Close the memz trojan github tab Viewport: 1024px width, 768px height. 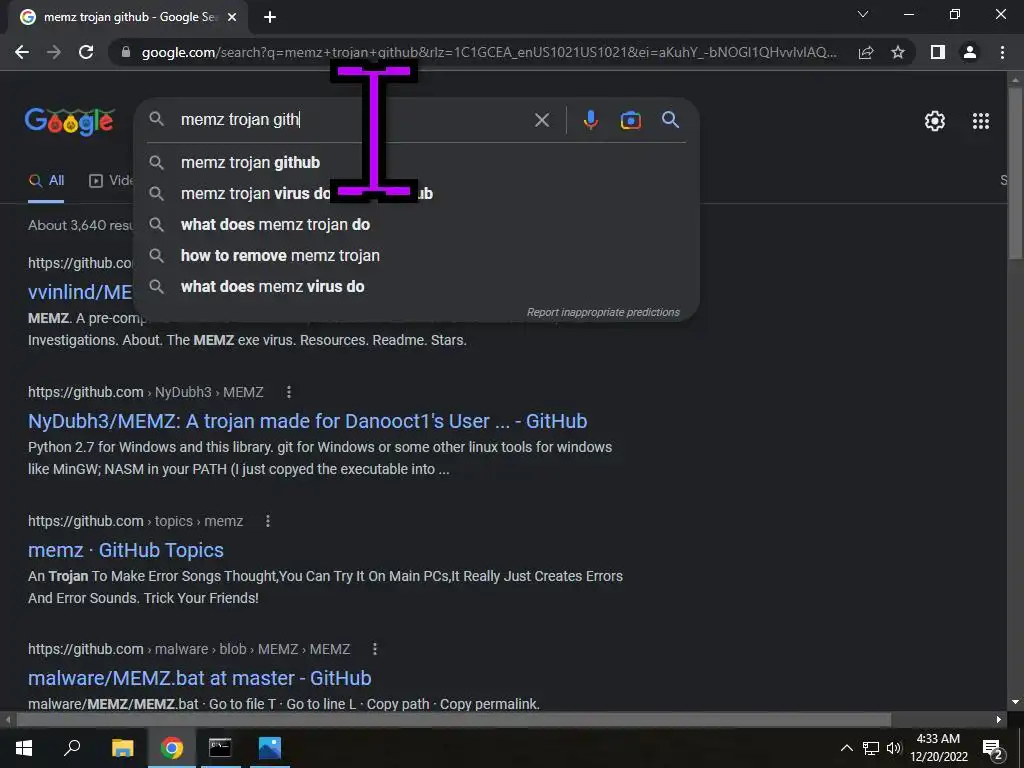232,18
